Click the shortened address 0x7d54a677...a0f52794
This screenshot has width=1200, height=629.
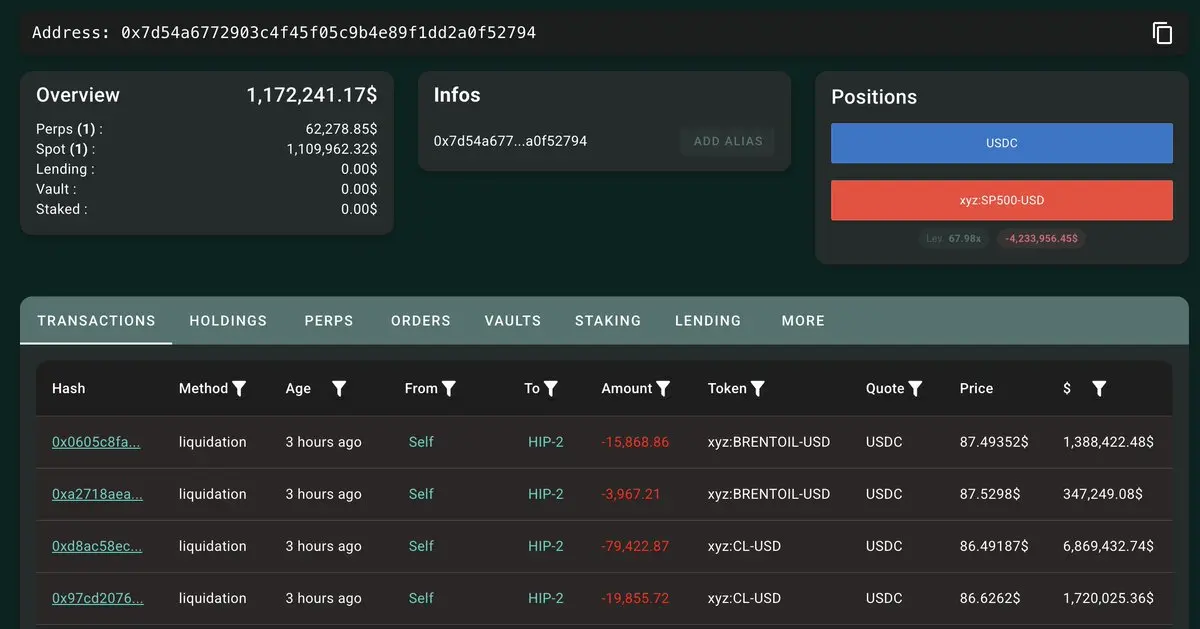click(x=510, y=141)
